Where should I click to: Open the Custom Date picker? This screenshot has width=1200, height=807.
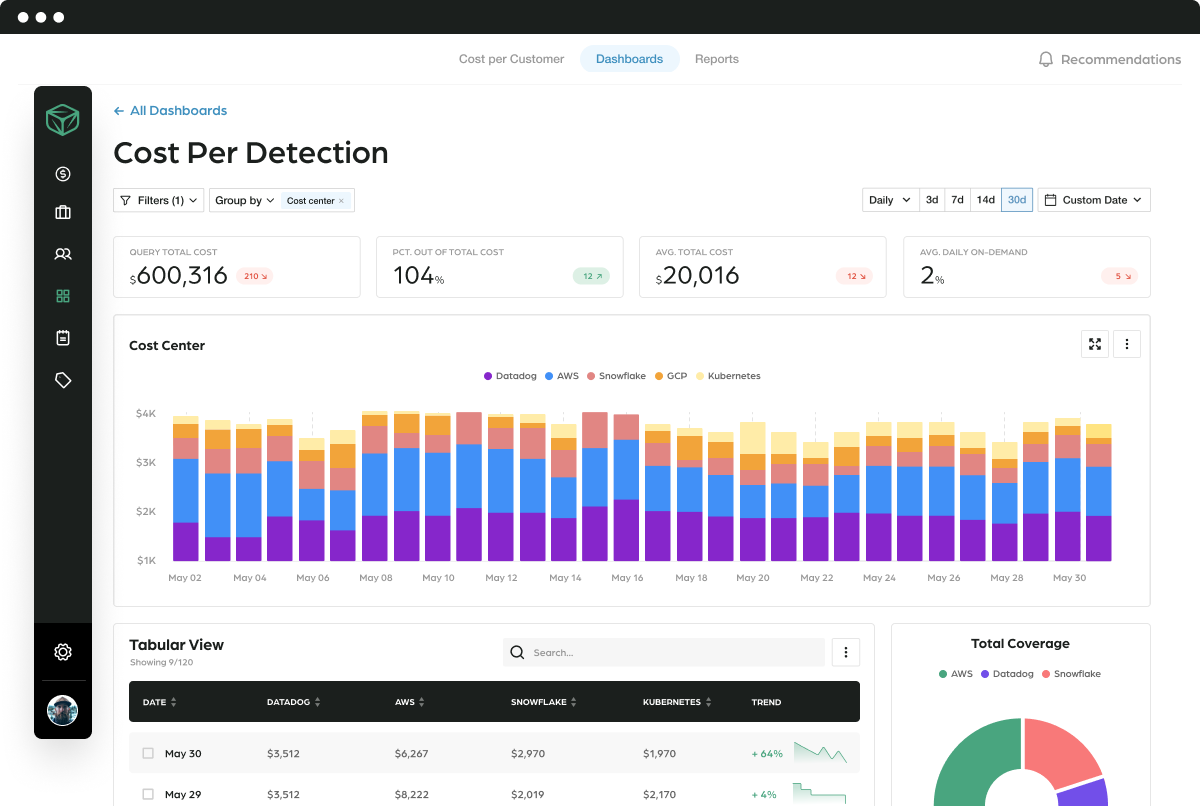tap(1094, 200)
